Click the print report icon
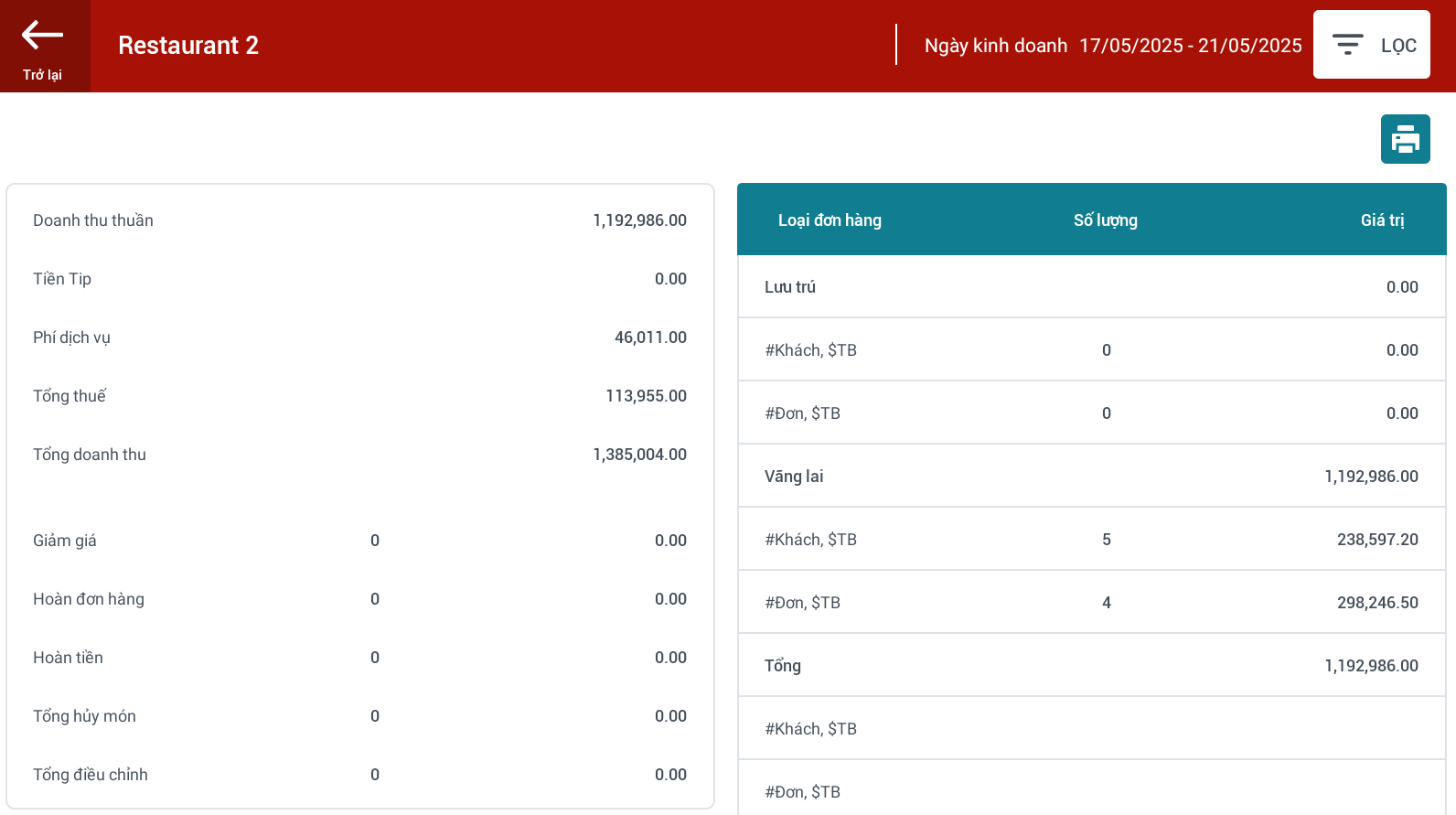Viewport: 1456px width, 815px height. (1405, 140)
